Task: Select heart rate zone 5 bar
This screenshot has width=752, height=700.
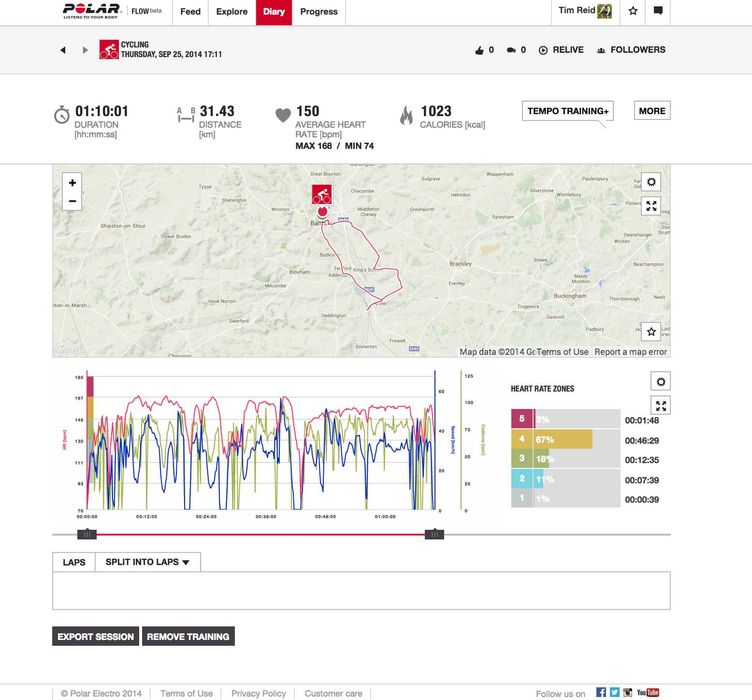Action: coord(565,419)
